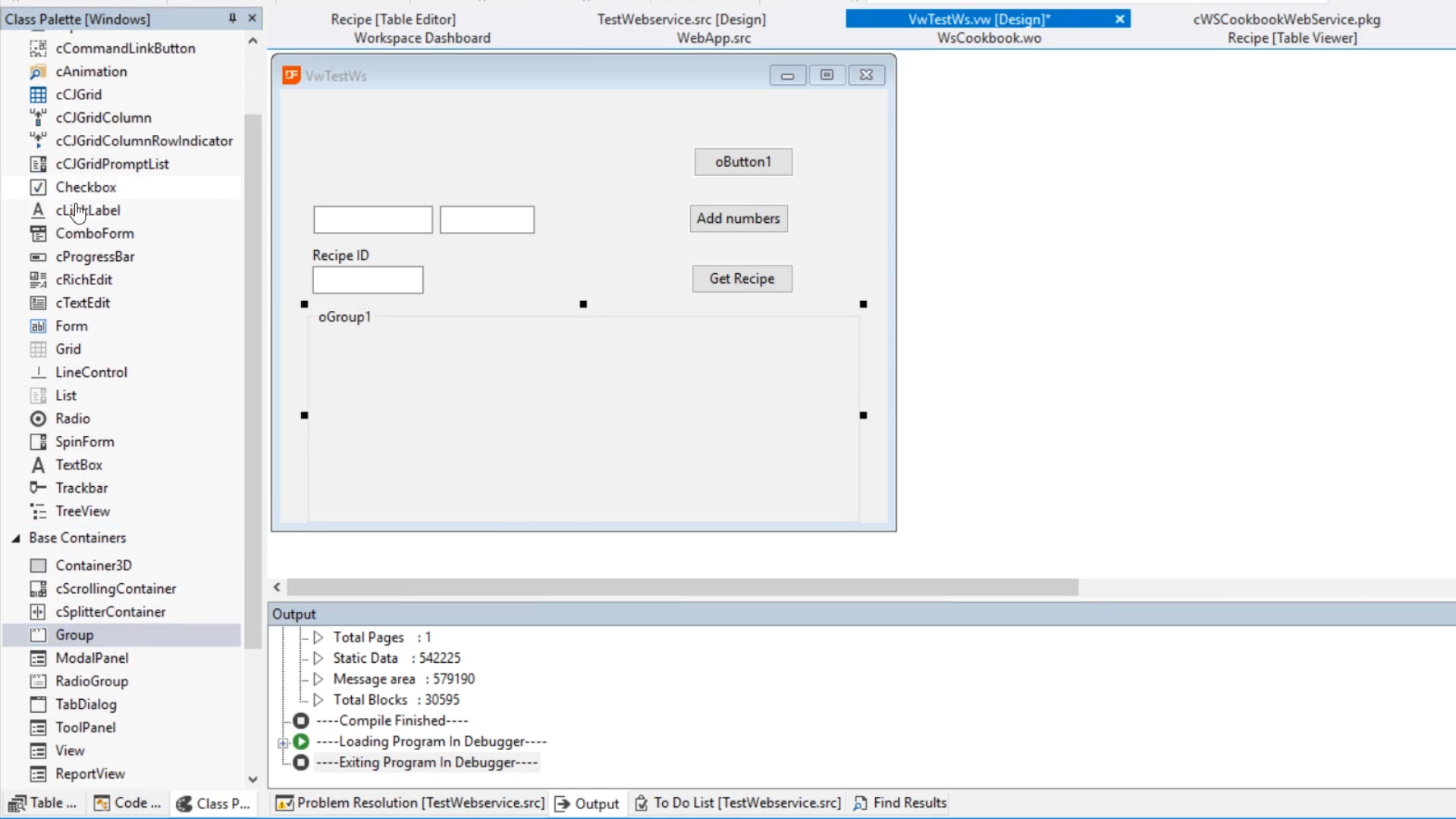Choose the cRichEdit class icon
The width and height of the screenshot is (1456, 819).
click(x=38, y=280)
